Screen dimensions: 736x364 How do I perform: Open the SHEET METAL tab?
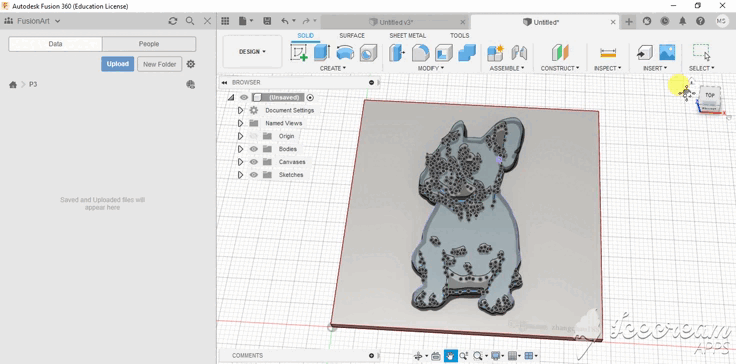[x=407, y=36]
